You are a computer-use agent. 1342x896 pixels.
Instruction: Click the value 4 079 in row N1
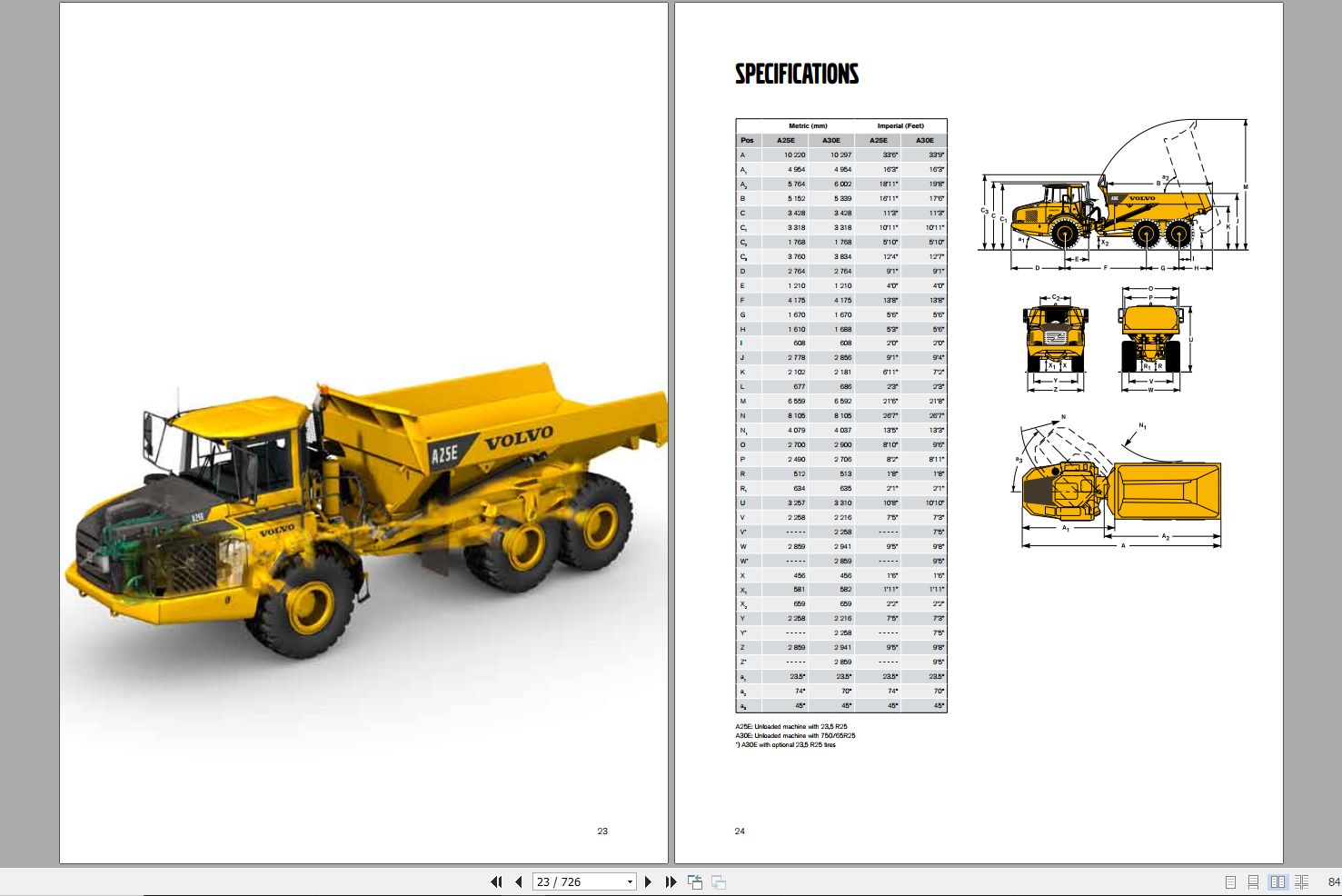(x=796, y=430)
